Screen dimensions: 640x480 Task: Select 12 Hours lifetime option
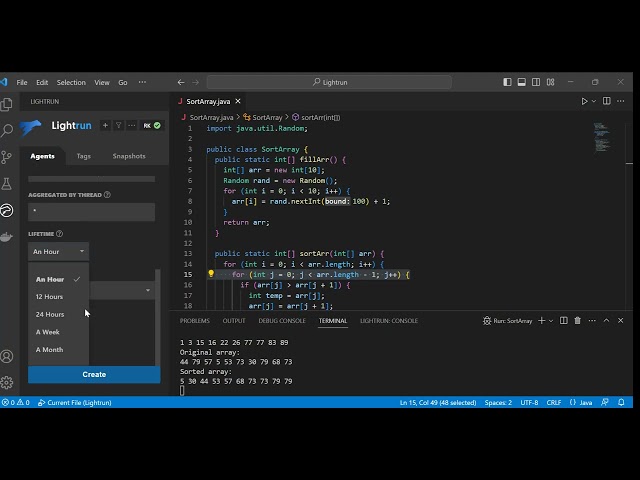[58, 297]
